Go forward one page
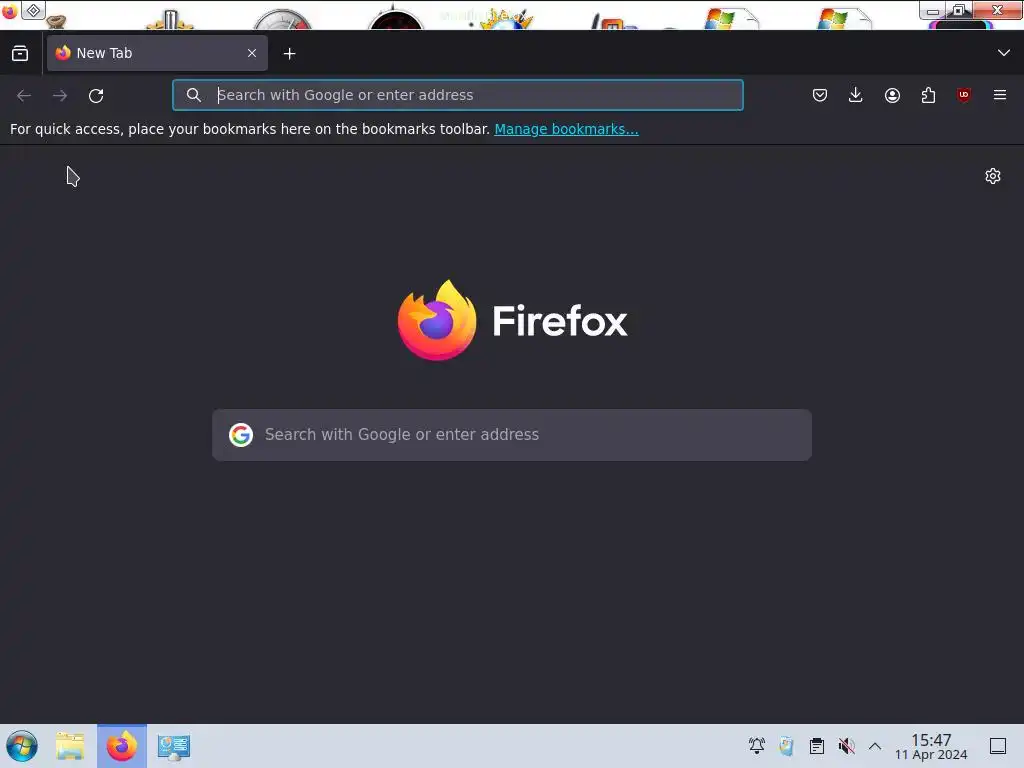 60,95
